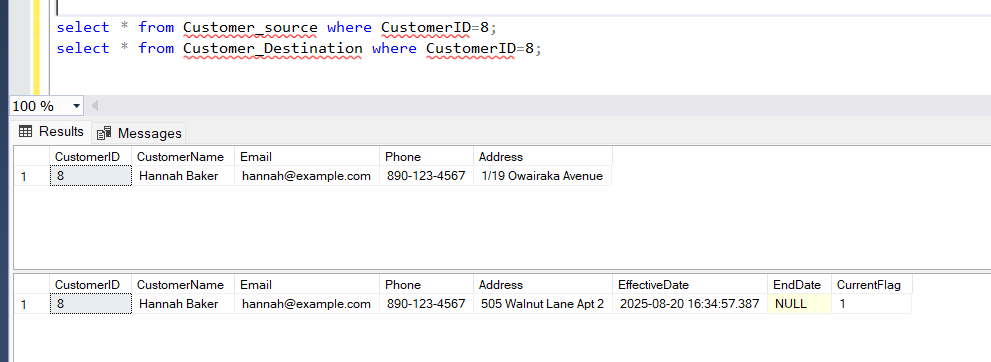Image resolution: width=991 pixels, height=362 pixels.
Task: Select Email column header in bottom grid
Action: point(307,285)
